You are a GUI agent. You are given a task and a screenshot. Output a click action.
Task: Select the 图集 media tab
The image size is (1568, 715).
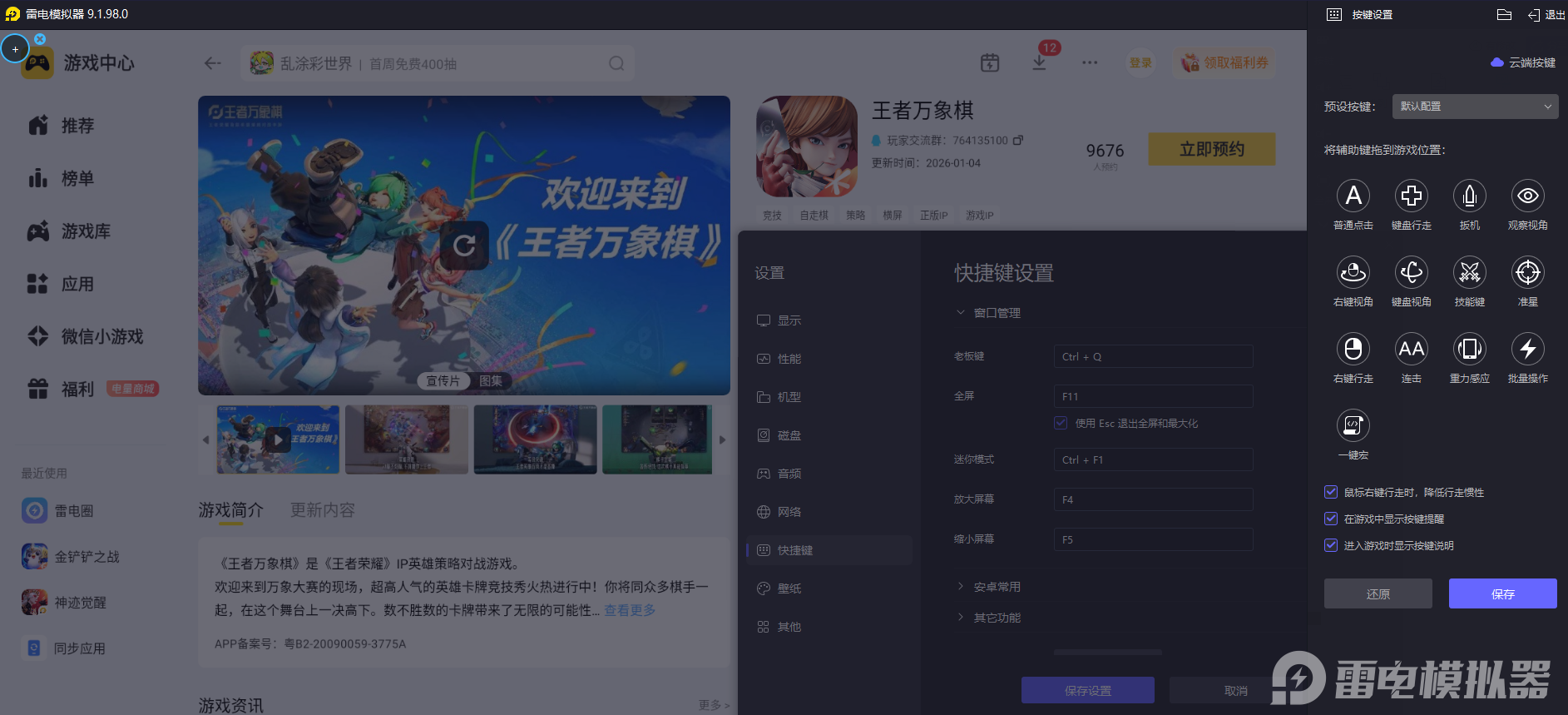pos(491,381)
